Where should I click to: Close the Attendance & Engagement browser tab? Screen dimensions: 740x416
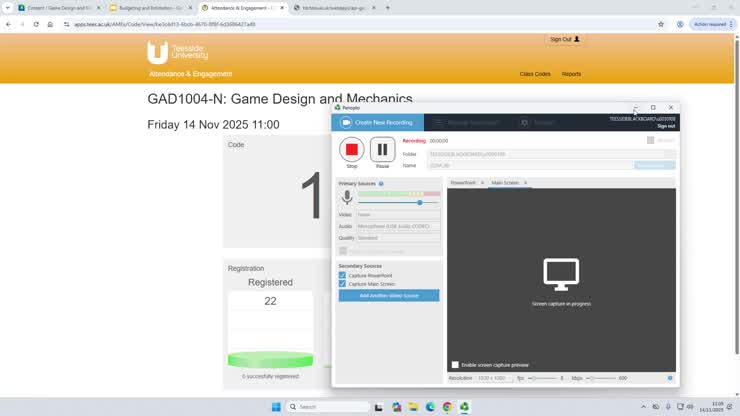(x=282, y=8)
